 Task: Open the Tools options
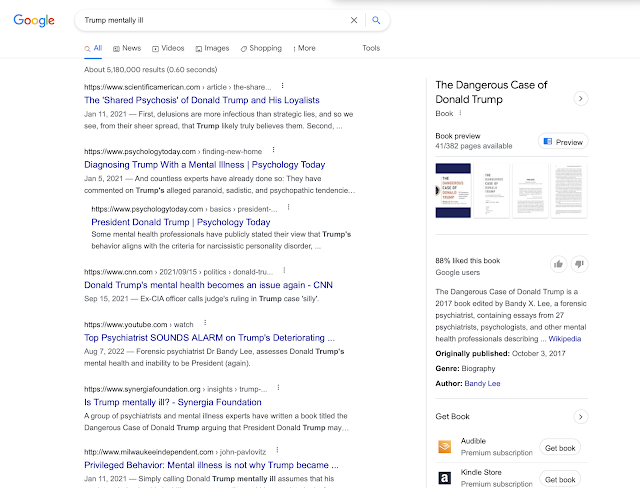[371, 48]
